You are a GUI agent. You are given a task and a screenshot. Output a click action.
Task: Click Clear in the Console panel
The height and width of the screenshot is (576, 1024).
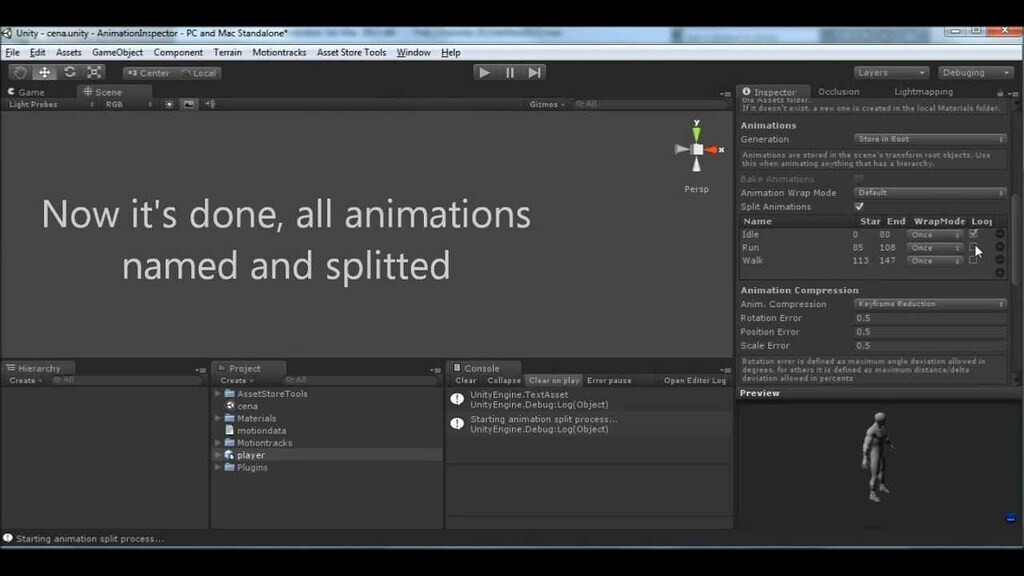pos(463,380)
